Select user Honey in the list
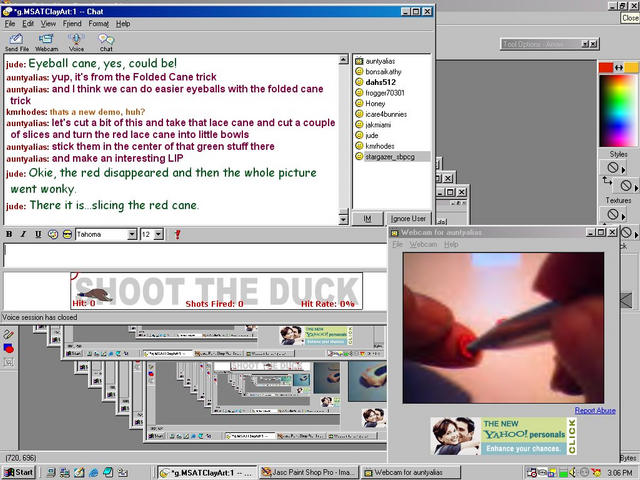 coord(375,104)
